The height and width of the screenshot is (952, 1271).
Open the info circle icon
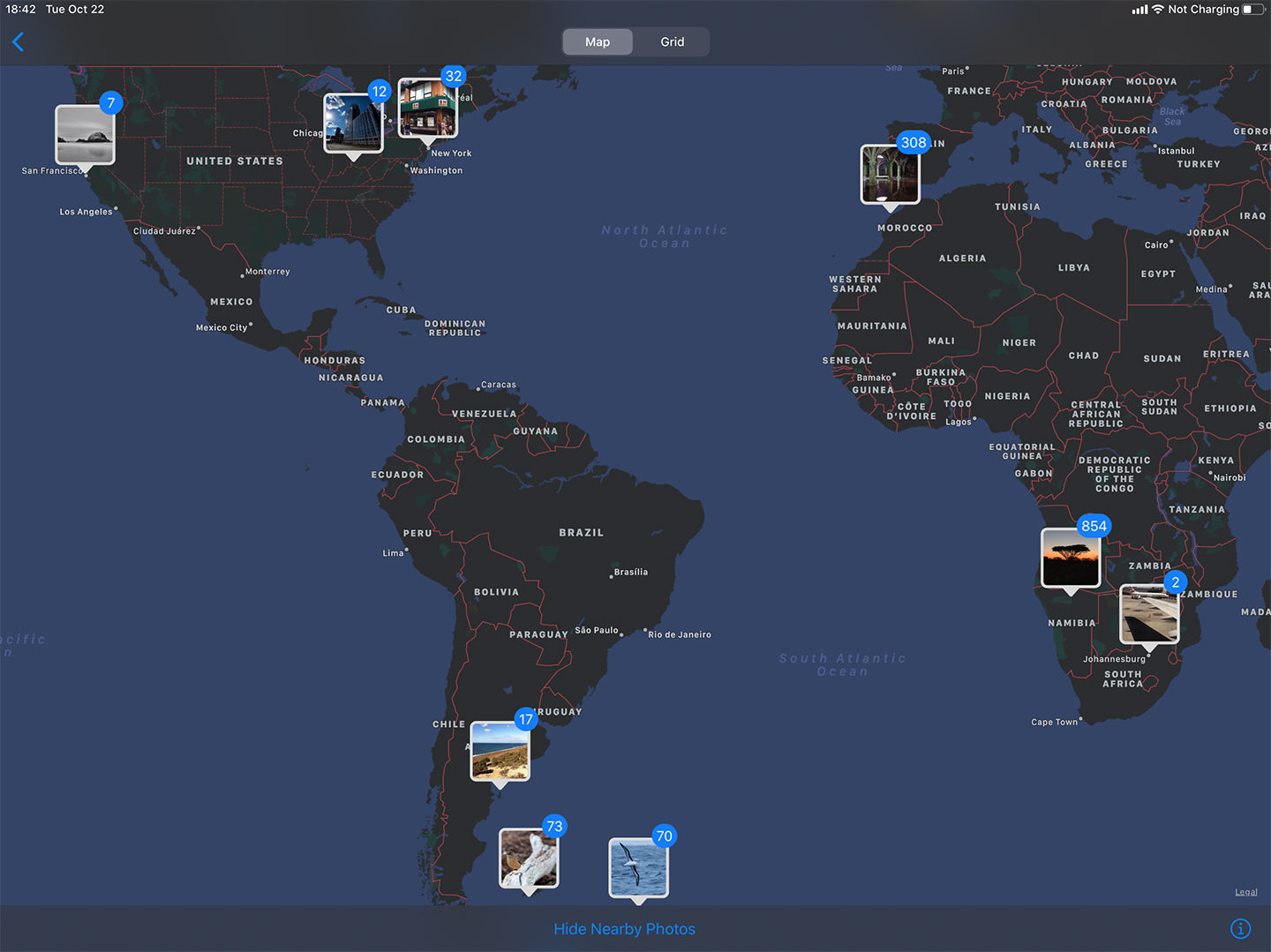click(x=1240, y=928)
